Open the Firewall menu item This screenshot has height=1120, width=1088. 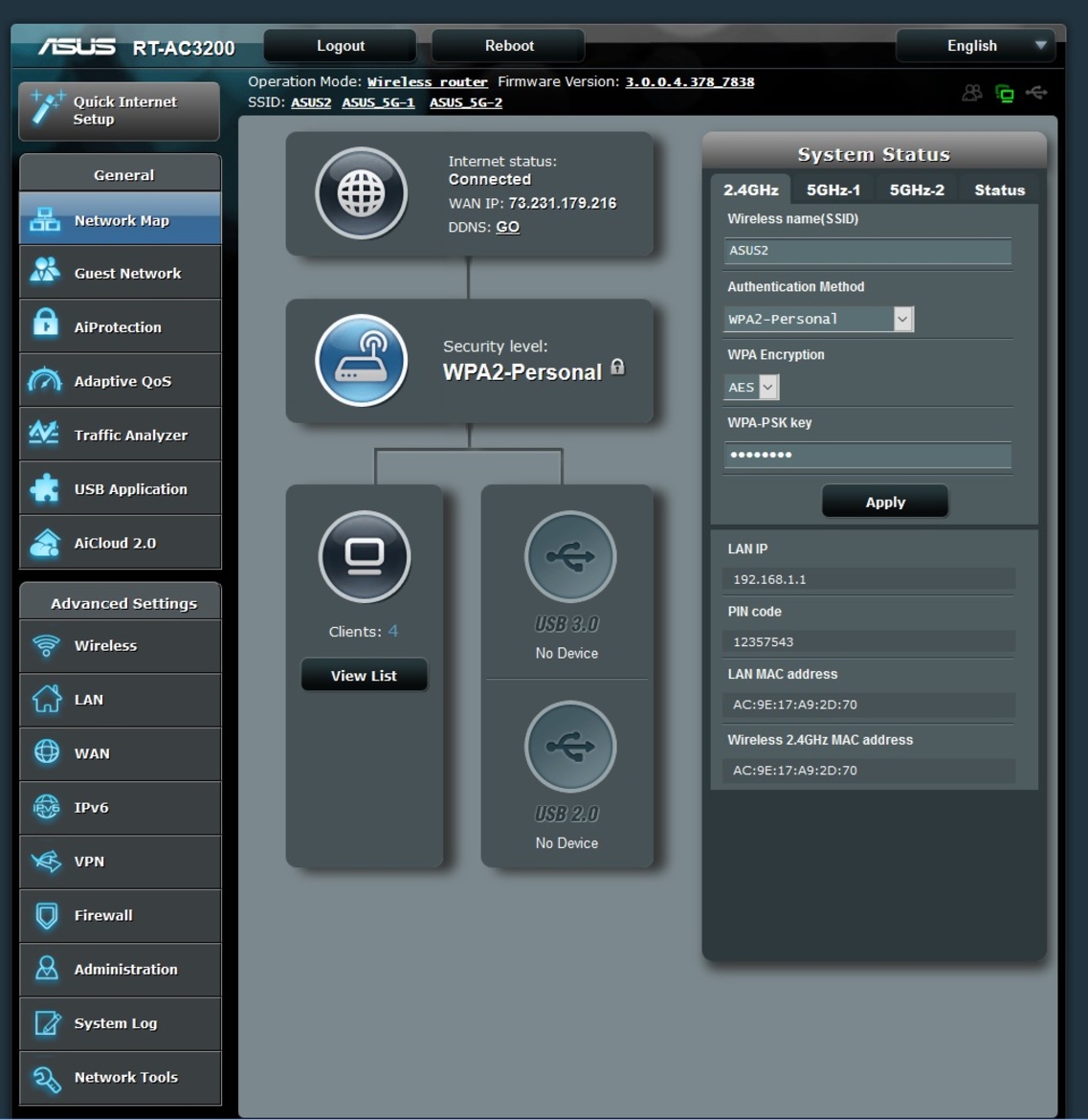pyautogui.click(x=121, y=915)
